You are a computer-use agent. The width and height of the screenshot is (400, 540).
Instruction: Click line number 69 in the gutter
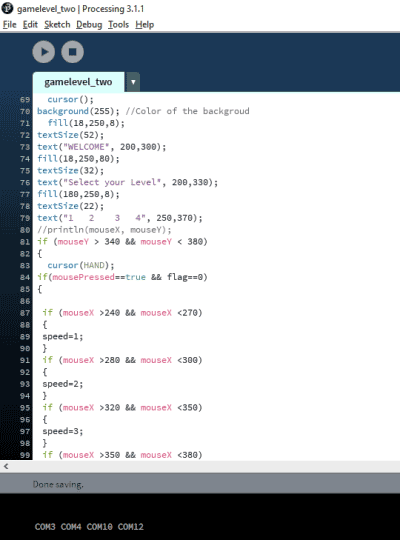pos(25,100)
